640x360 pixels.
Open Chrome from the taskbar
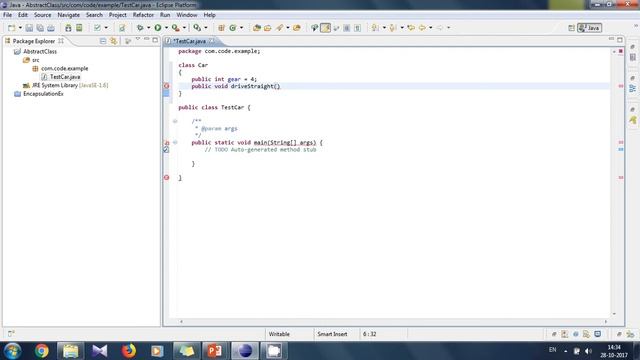point(42,351)
